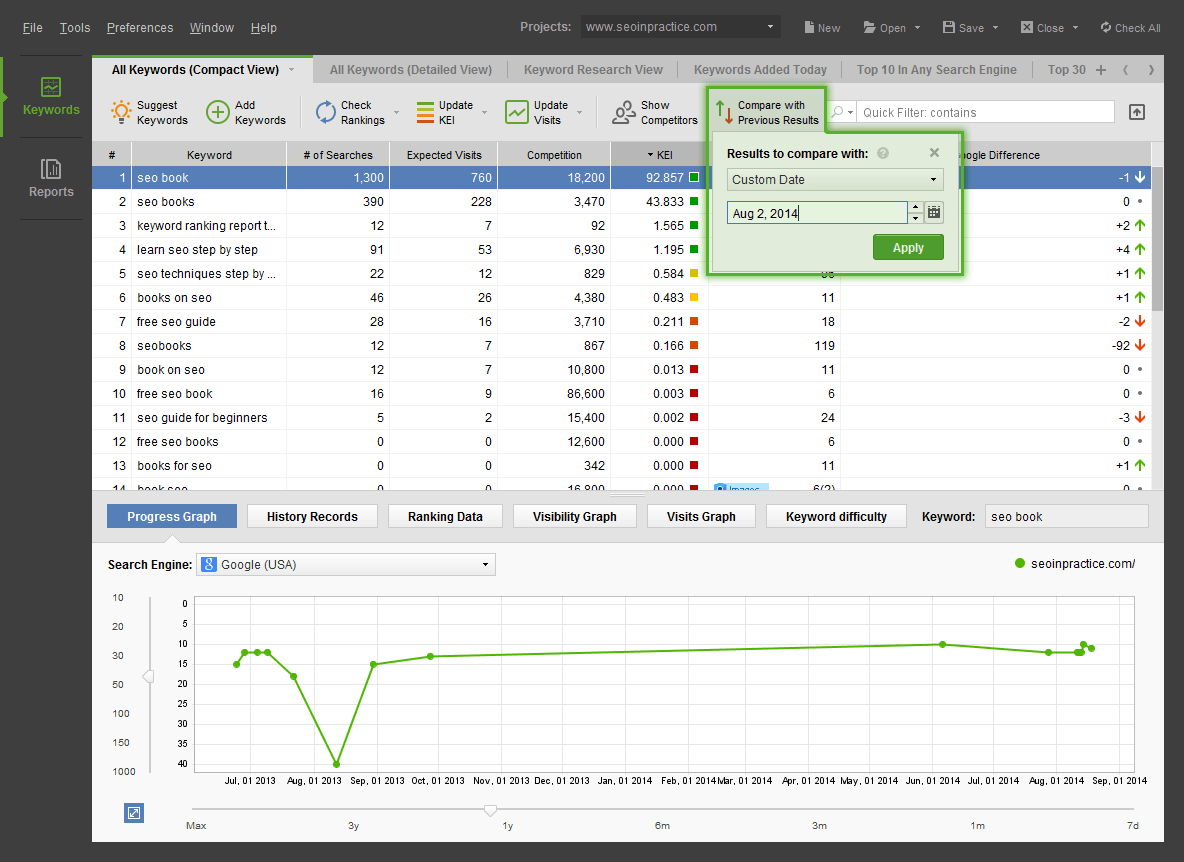Show the Ranking Data panel

click(446, 516)
